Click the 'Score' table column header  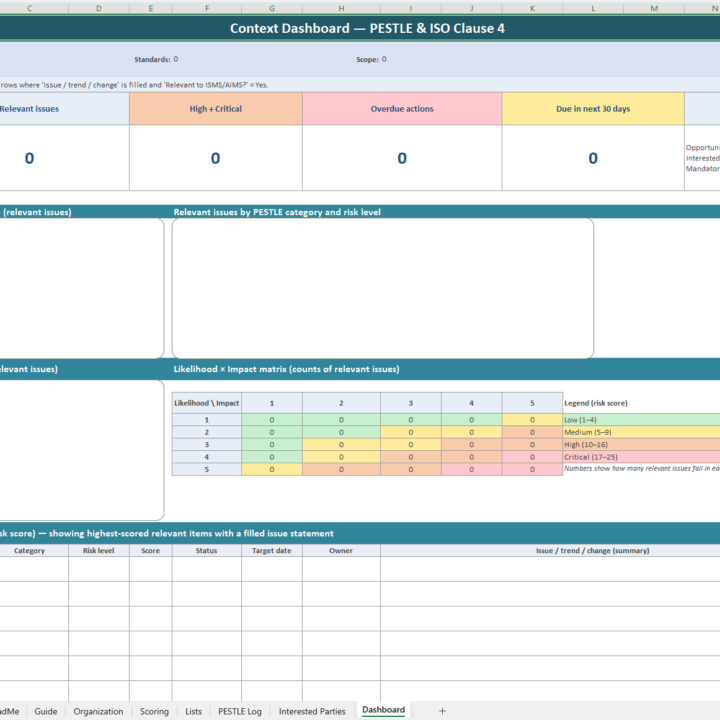coord(151,551)
